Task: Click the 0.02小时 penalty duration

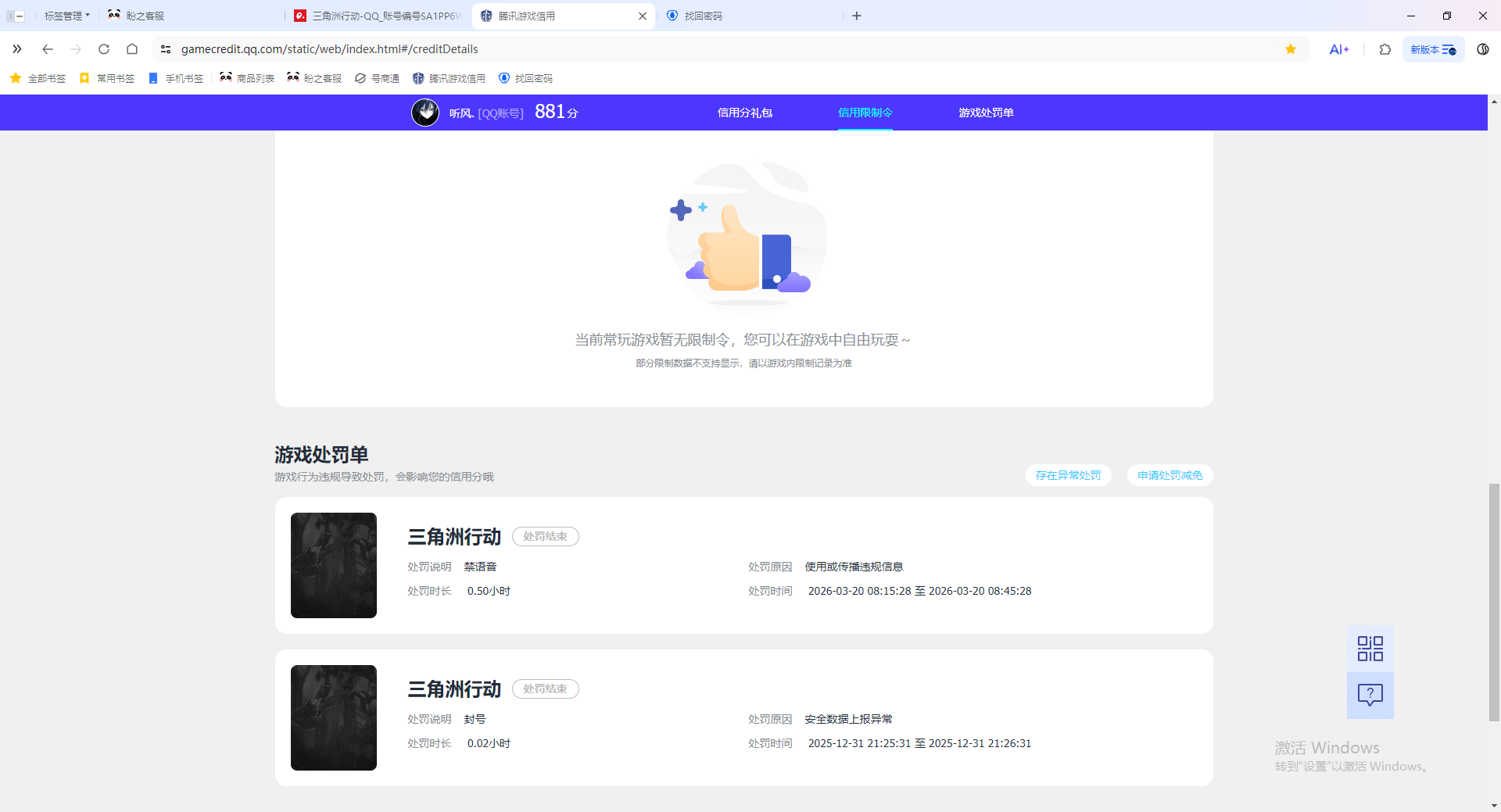Action: click(489, 743)
